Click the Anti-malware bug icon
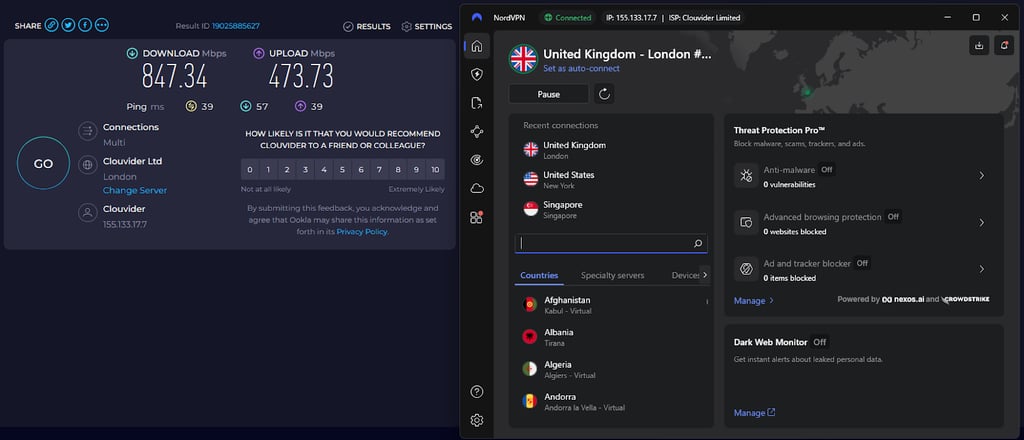 click(746, 176)
